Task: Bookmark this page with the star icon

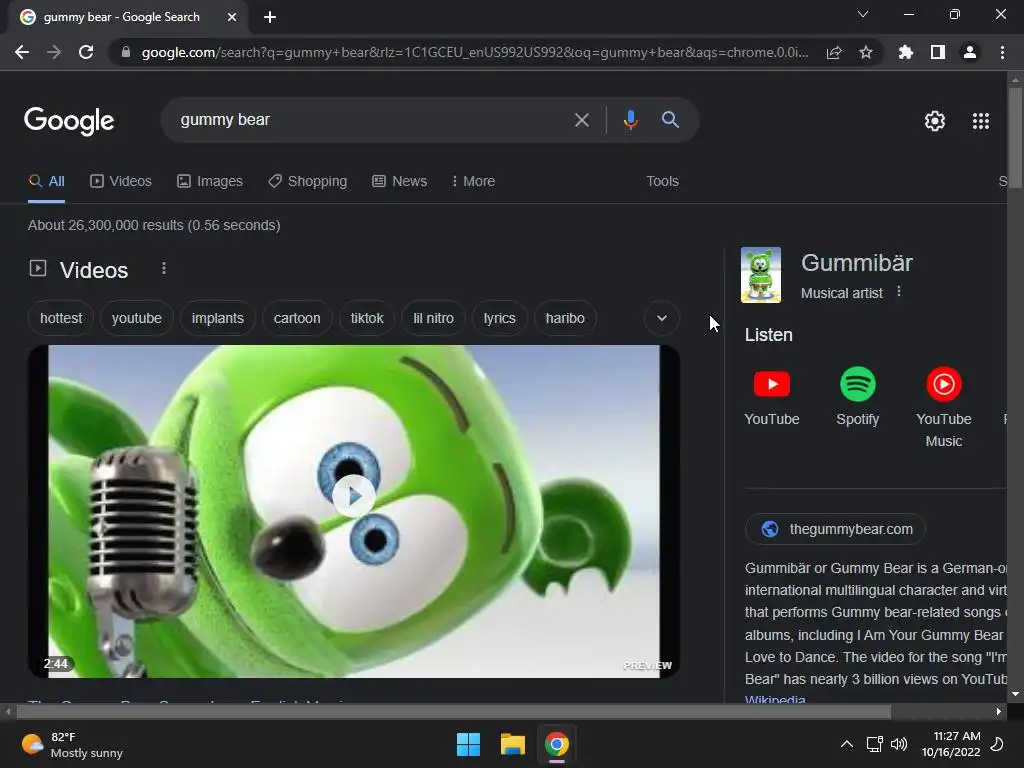Action: [x=866, y=52]
